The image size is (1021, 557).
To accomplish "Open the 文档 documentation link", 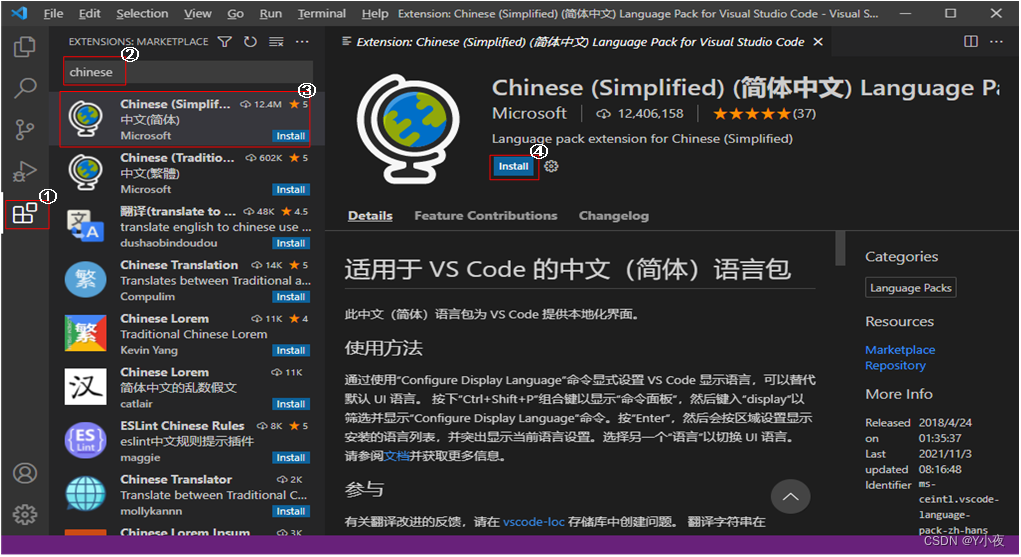I will coord(396,456).
